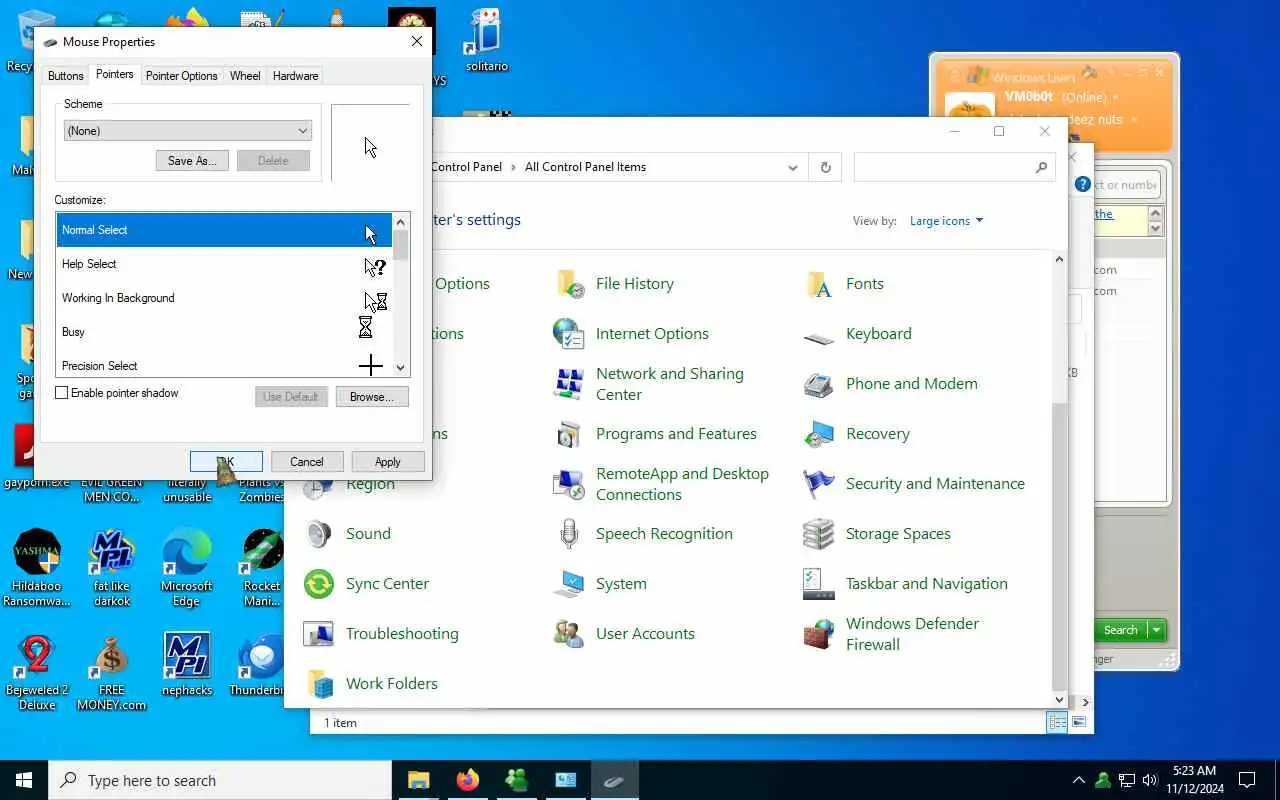Select Normal Select pointer row
This screenshot has width=1280, height=800.
pyautogui.click(x=224, y=230)
